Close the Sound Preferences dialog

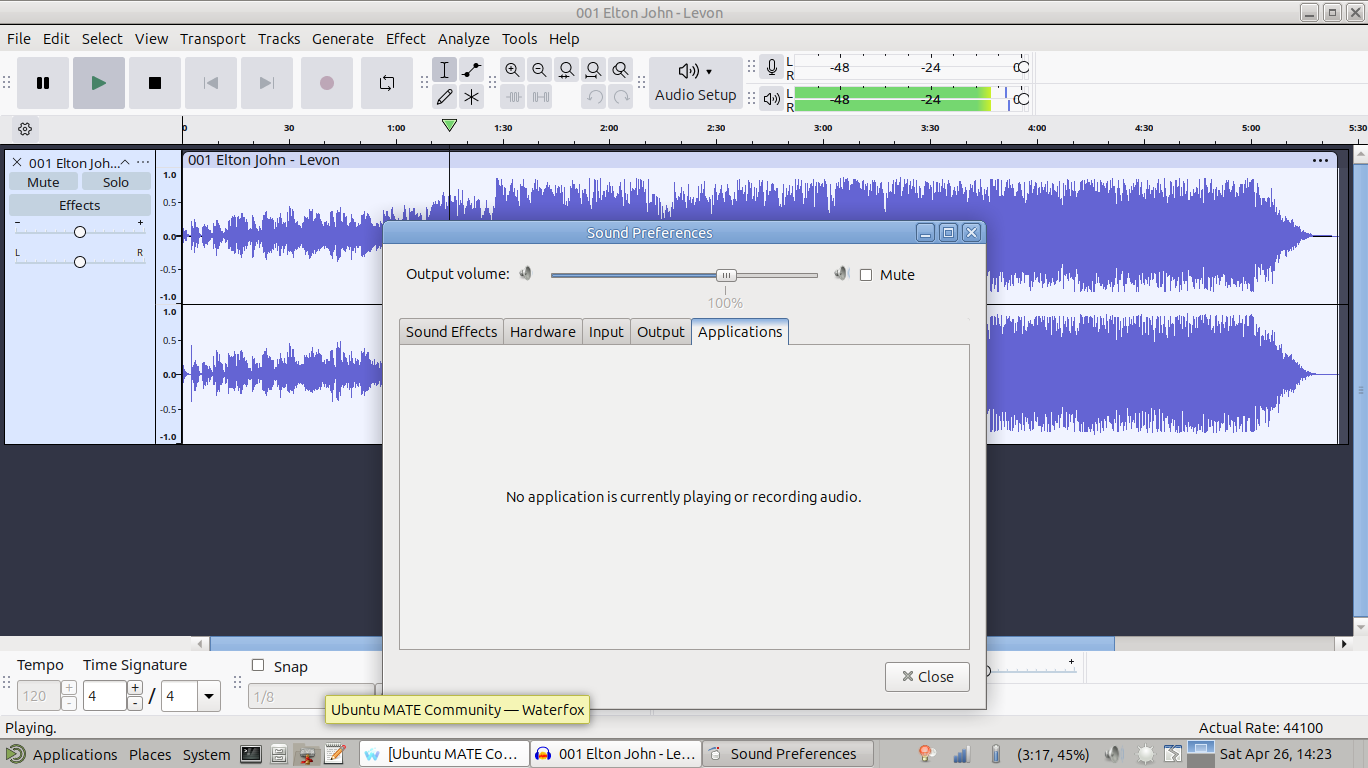point(927,677)
